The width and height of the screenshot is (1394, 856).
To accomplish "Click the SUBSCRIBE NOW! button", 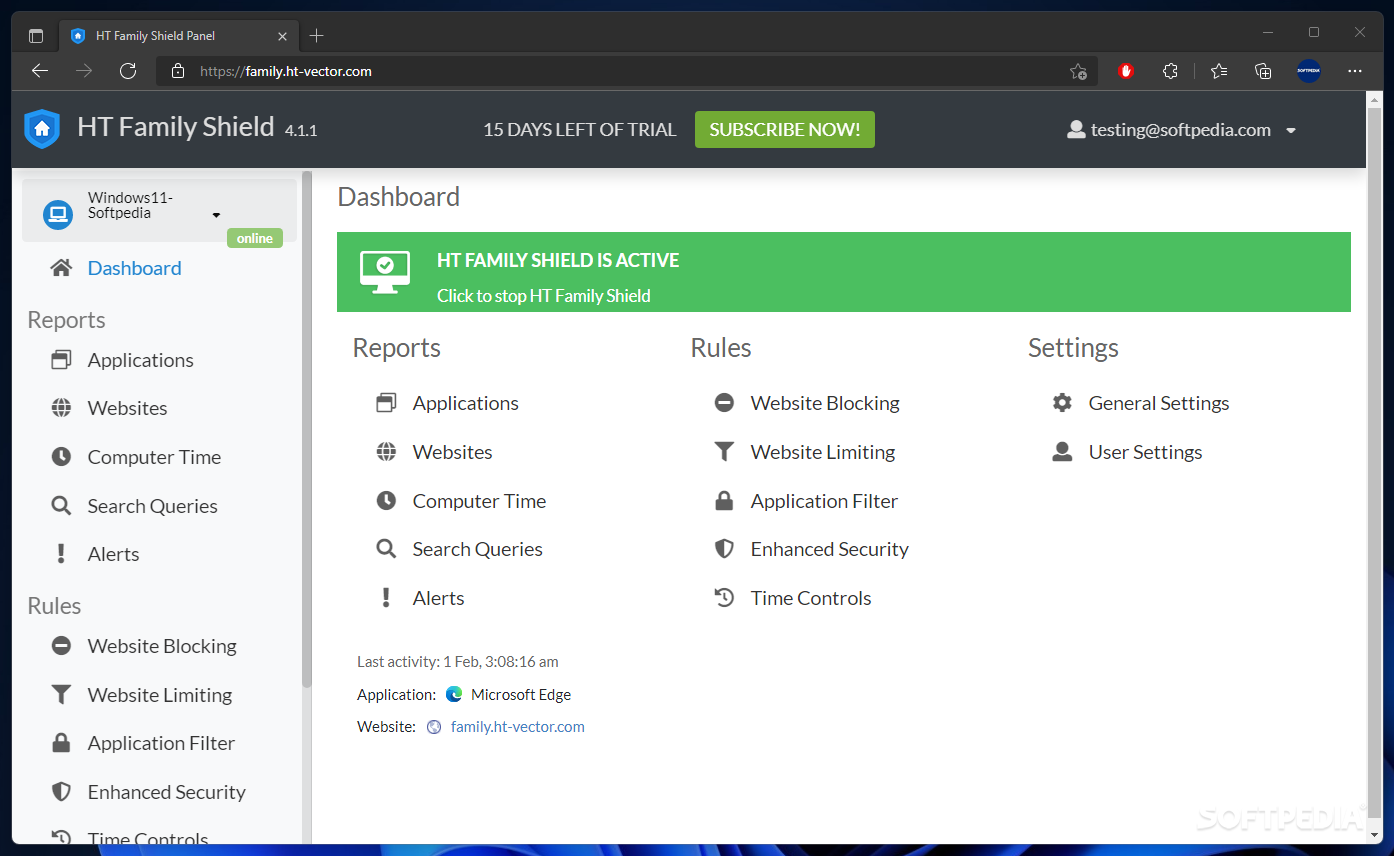I will [785, 130].
